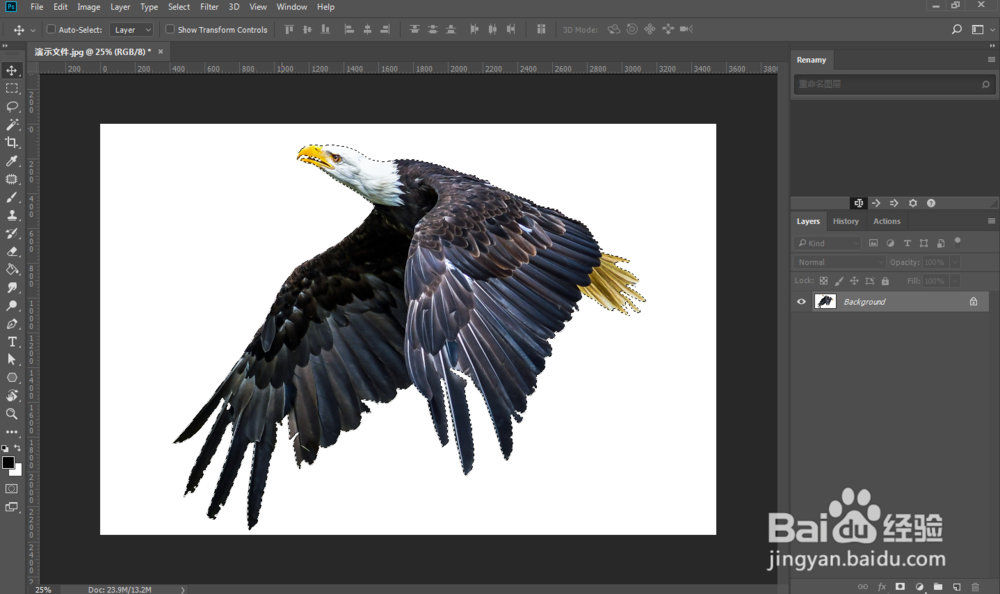Viewport: 1000px width, 594px height.
Task: Open the layer Kind filter dropdown
Action: (x=828, y=243)
